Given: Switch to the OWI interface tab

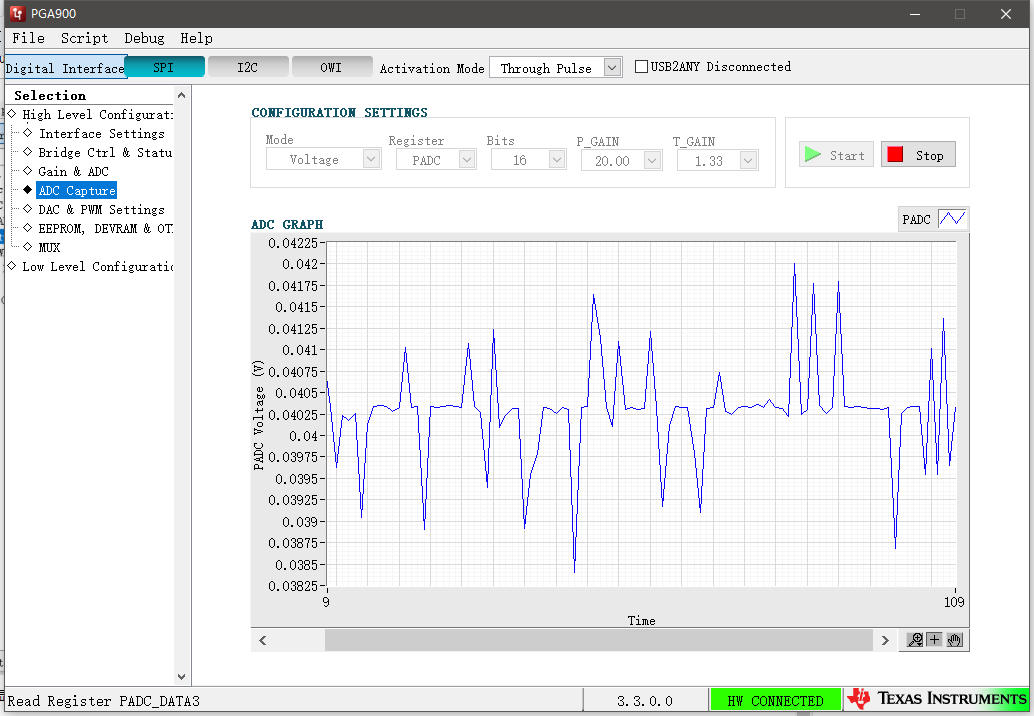Looking at the screenshot, I should tap(332, 67).
